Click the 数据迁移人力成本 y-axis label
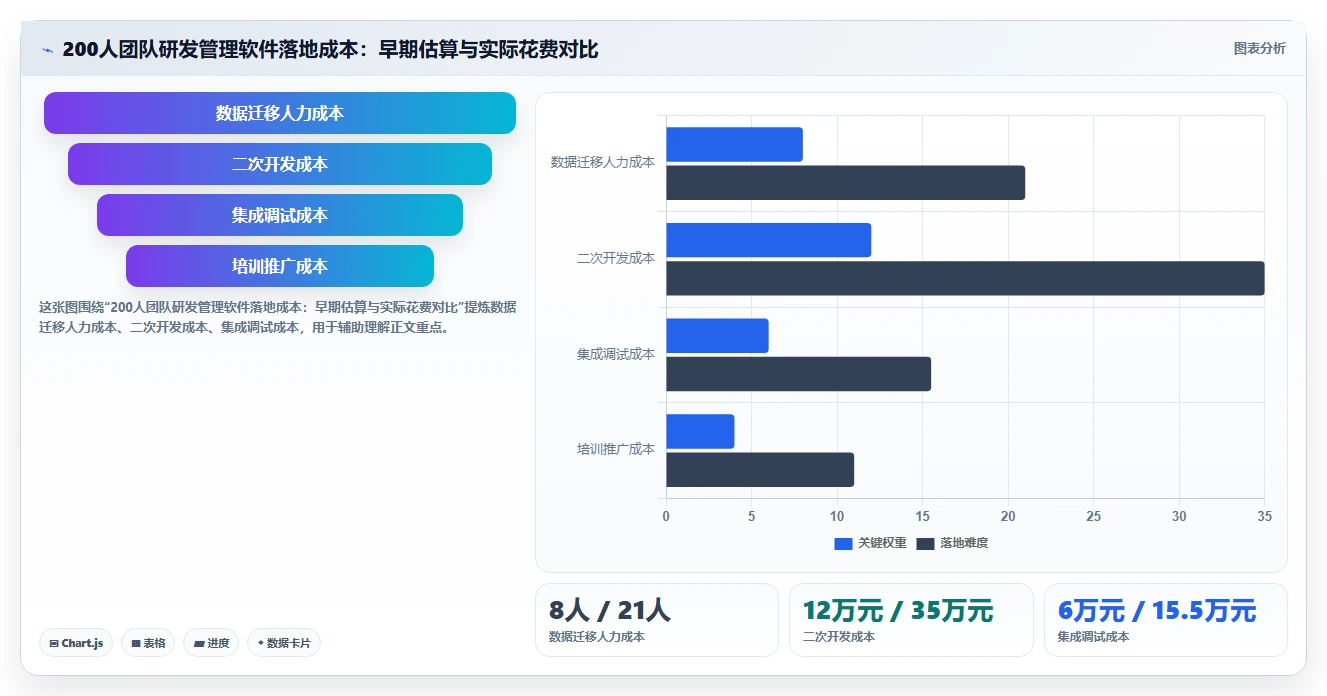This screenshot has width=1327, height=696. pyautogui.click(x=603, y=162)
